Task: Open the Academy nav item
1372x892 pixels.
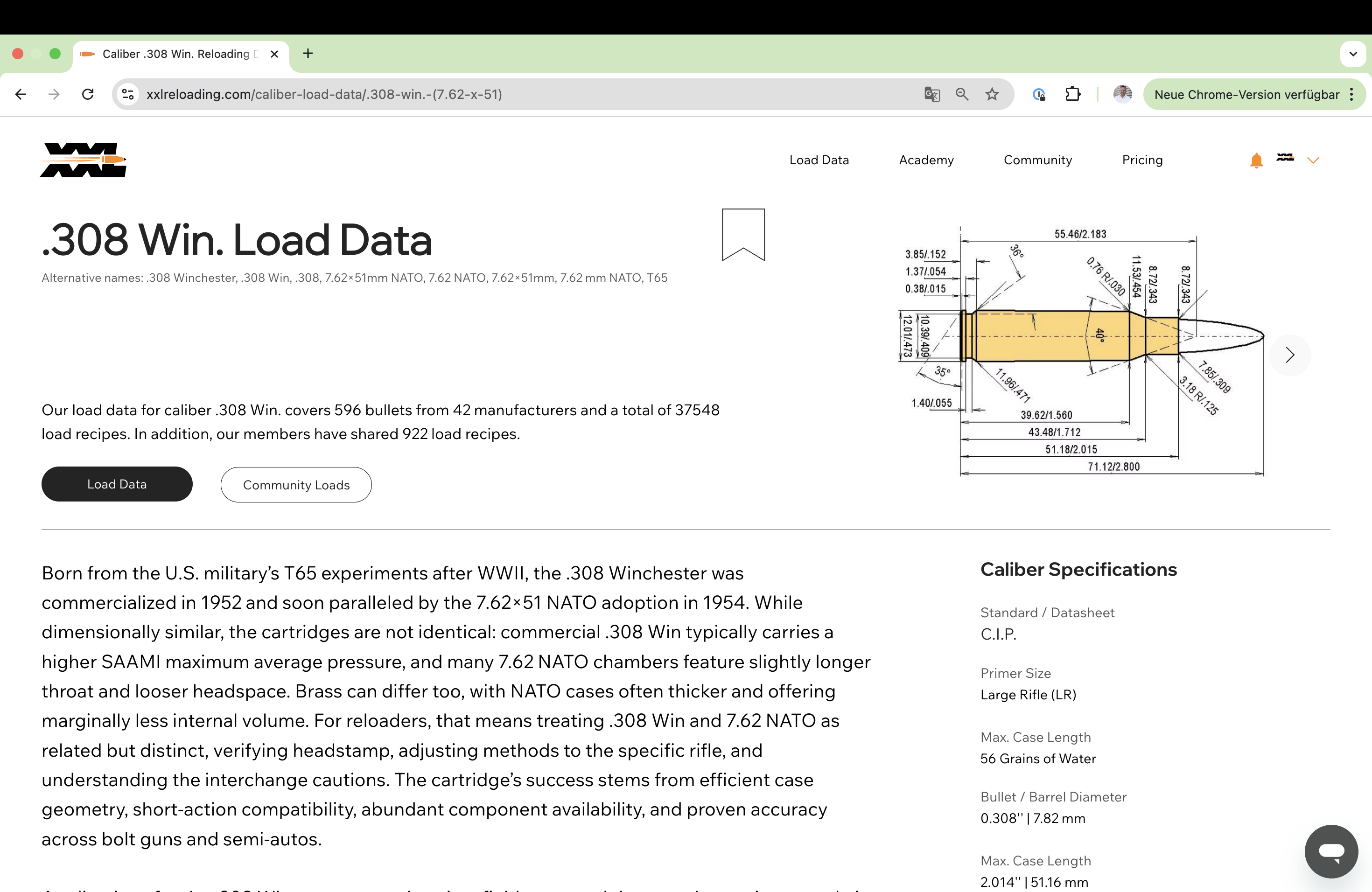Action: pyautogui.click(x=926, y=160)
